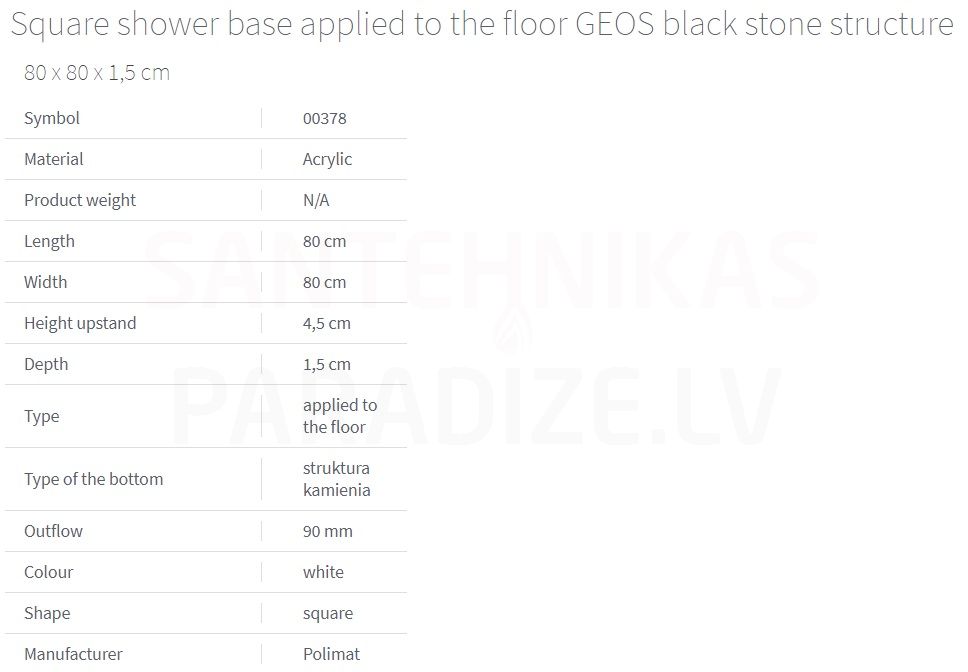
Task: Click the Height upstand label
Action: pos(80,323)
